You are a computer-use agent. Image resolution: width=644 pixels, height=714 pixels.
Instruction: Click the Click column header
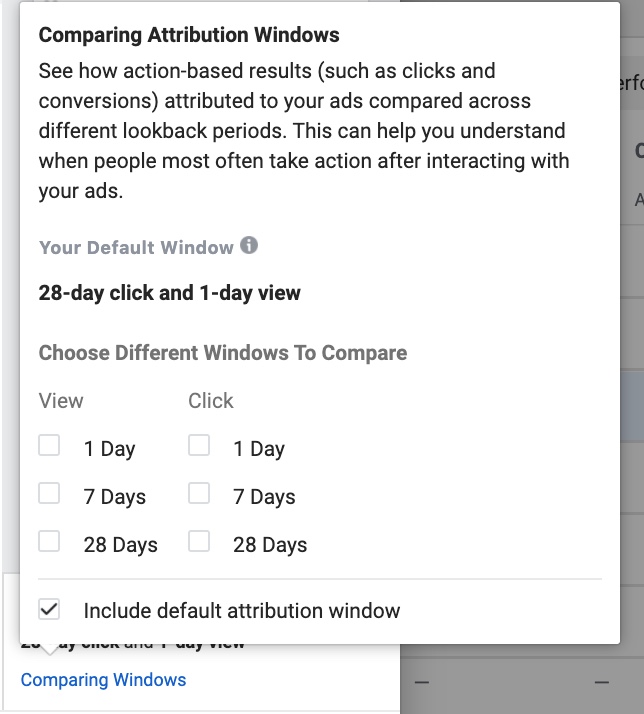coord(211,401)
